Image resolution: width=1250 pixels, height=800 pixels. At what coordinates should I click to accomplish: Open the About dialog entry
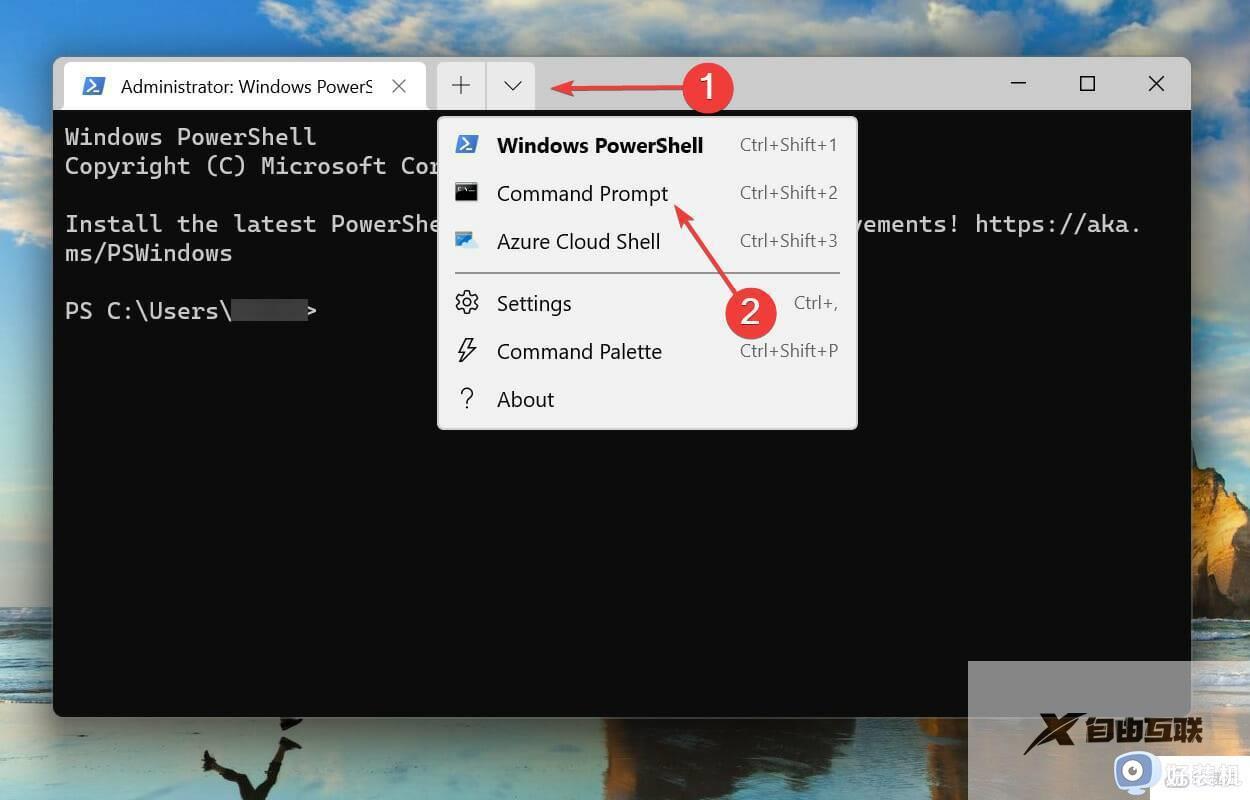(525, 399)
